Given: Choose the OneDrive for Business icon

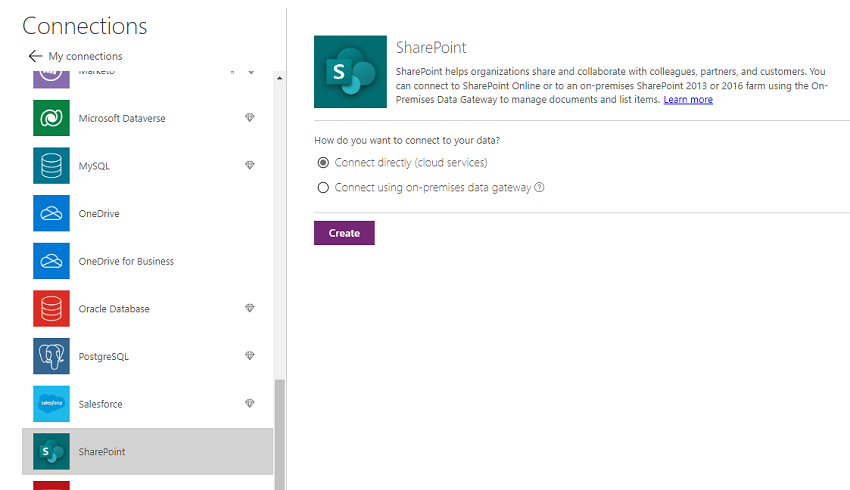Looking at the screenshot, I should (x=51, y=261).
